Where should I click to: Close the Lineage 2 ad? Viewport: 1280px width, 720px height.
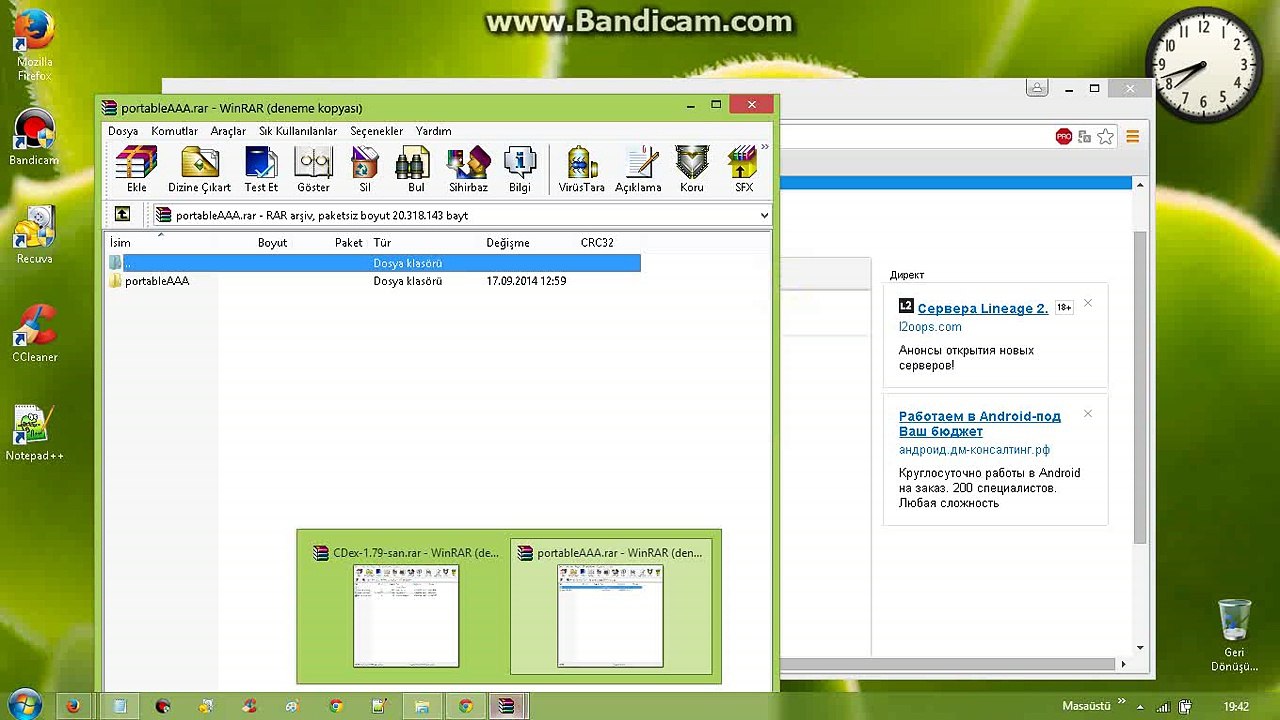(1088, 304)
